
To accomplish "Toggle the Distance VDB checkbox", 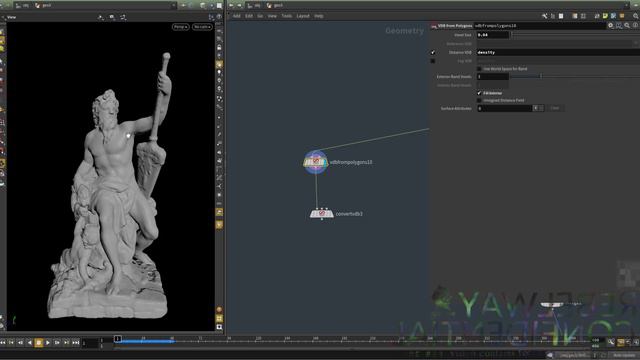I will pyautogui.click(x=433, y=52).
